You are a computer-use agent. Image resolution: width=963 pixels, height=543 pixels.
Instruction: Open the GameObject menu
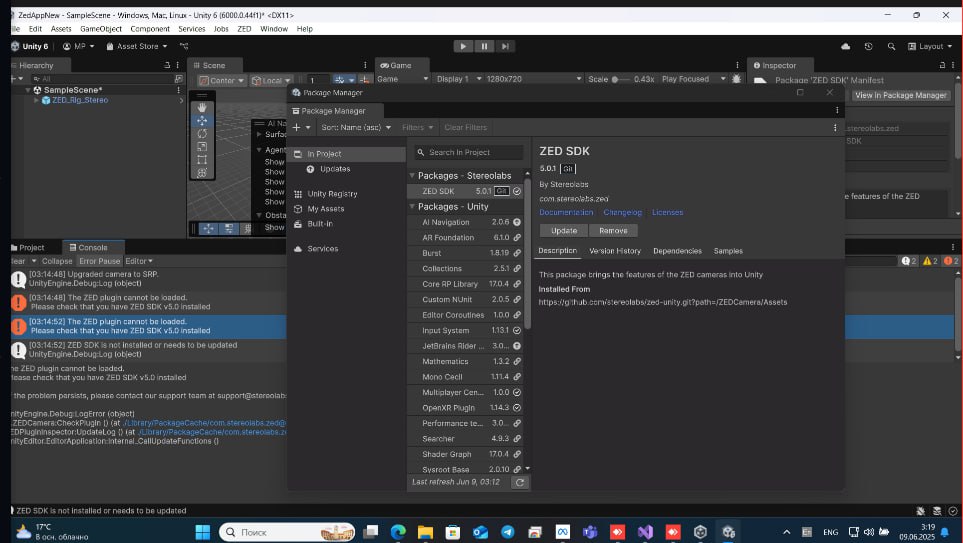pos(101,29)
